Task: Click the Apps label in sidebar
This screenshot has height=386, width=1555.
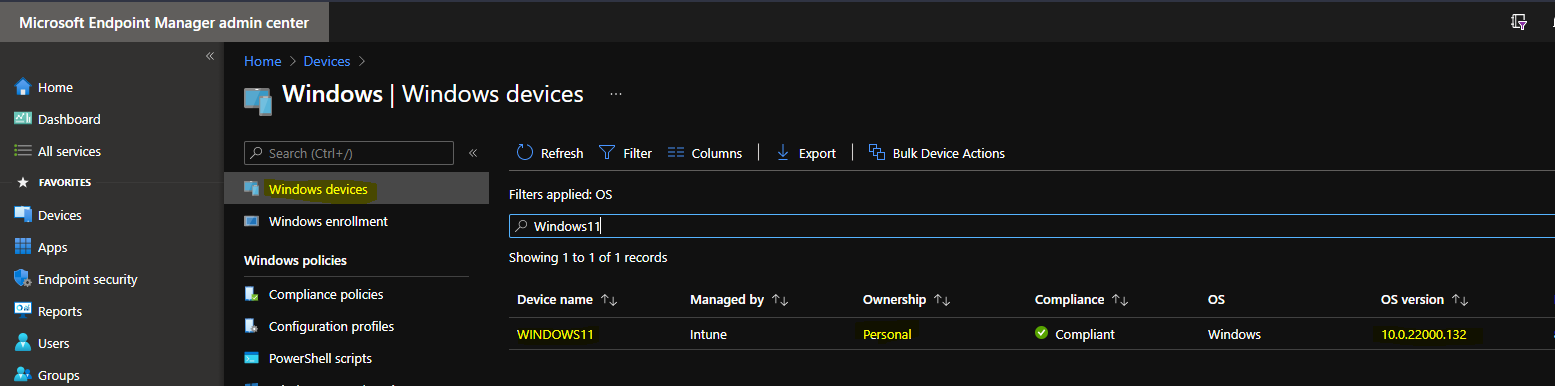Action: pyautogui.click(x=53, y=247)
